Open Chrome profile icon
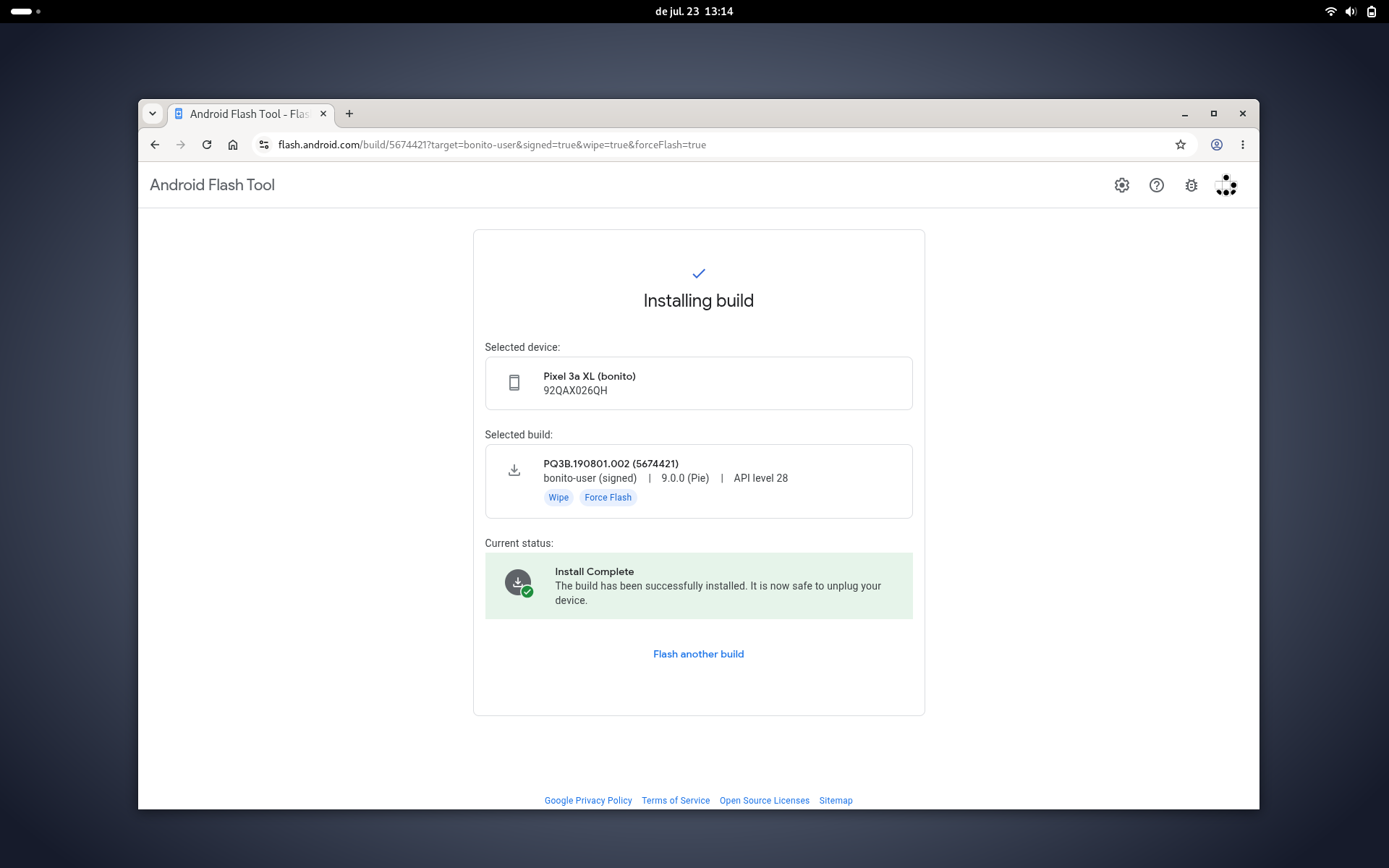This screenshot has height=868, width=1389. 1217,145
